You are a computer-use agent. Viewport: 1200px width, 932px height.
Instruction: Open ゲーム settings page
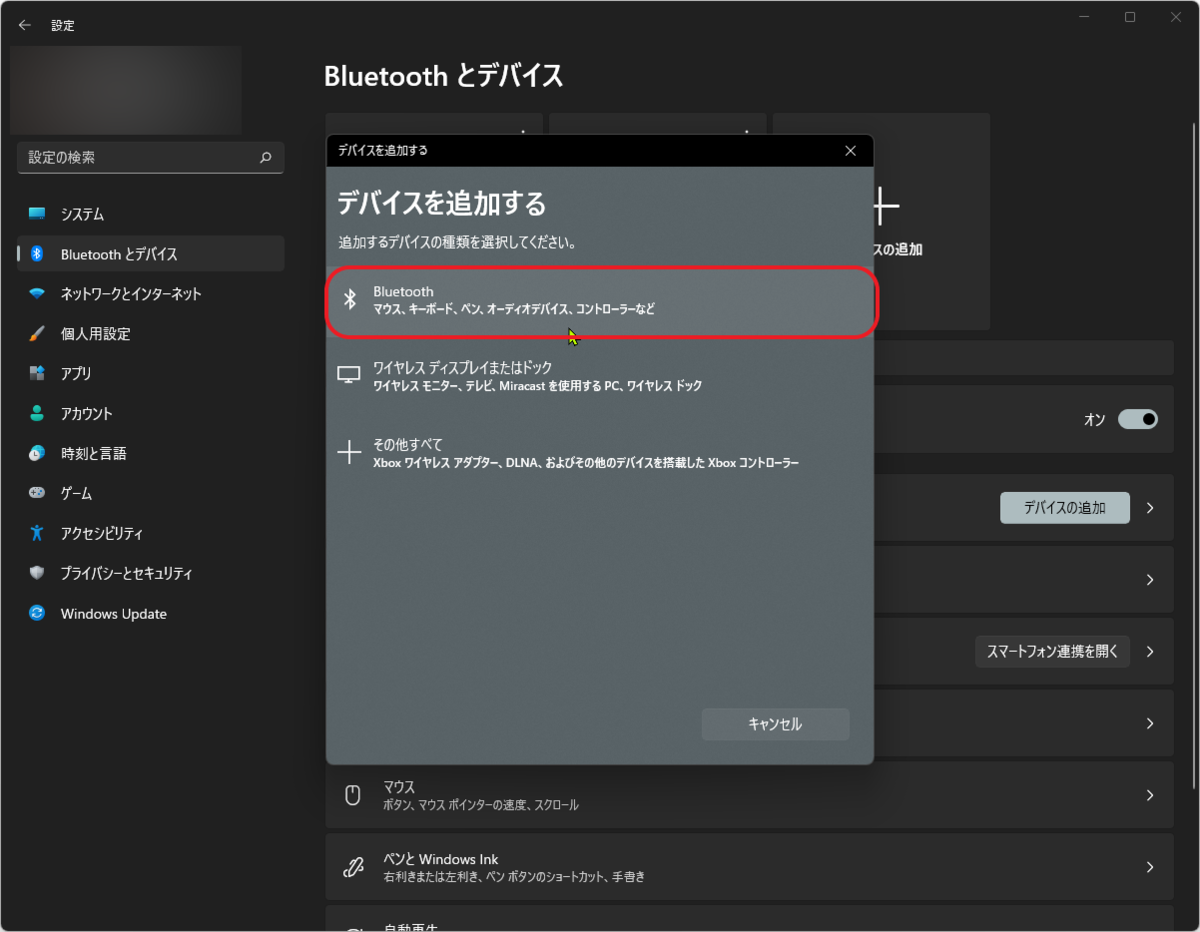tap(150, 494)
